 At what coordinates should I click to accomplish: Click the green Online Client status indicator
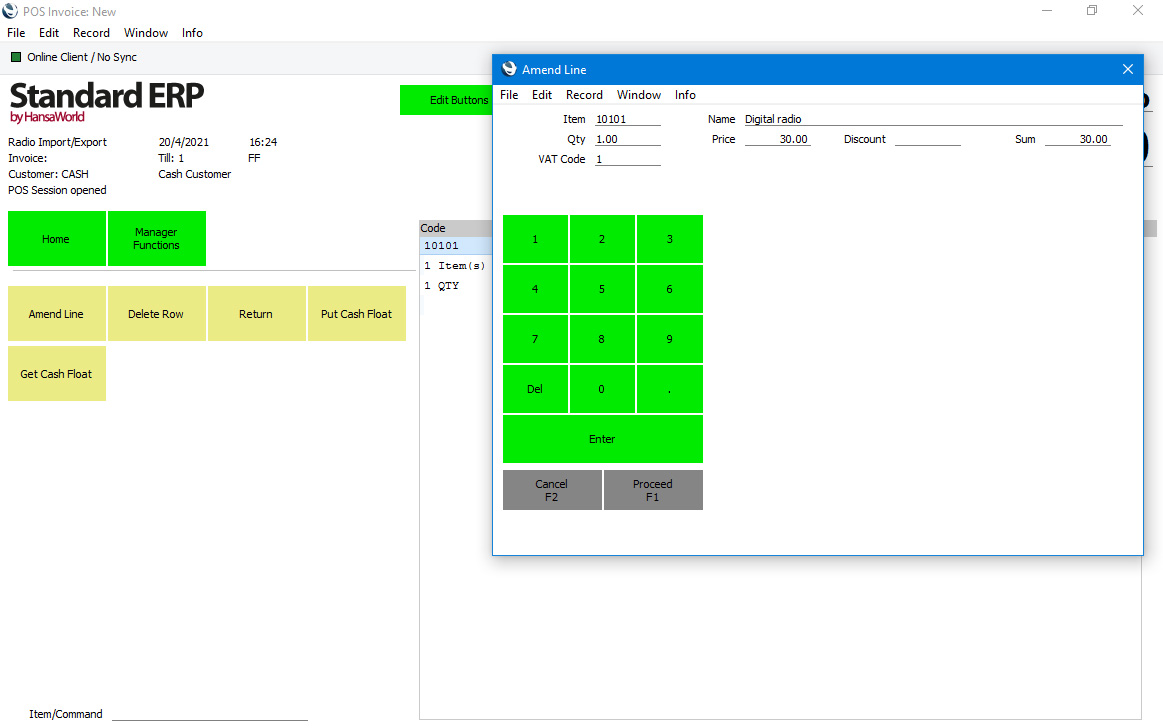pyautogui.click(x=16, y=57)
